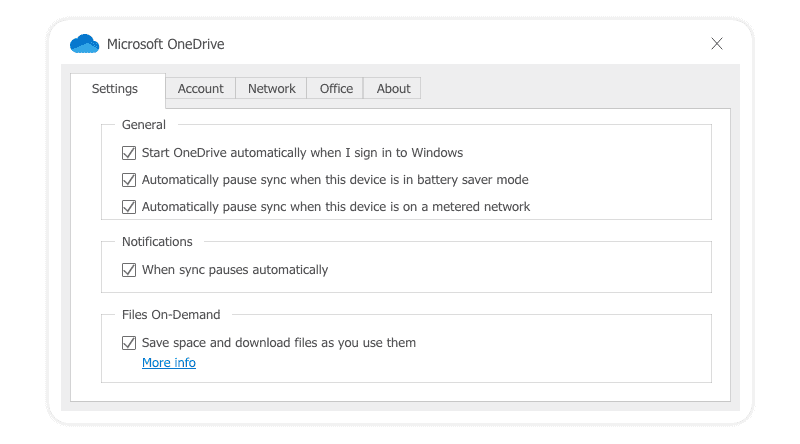Click the Notifications group label
The height and width of the screenshot is (444, 800).
coord(157,242)
